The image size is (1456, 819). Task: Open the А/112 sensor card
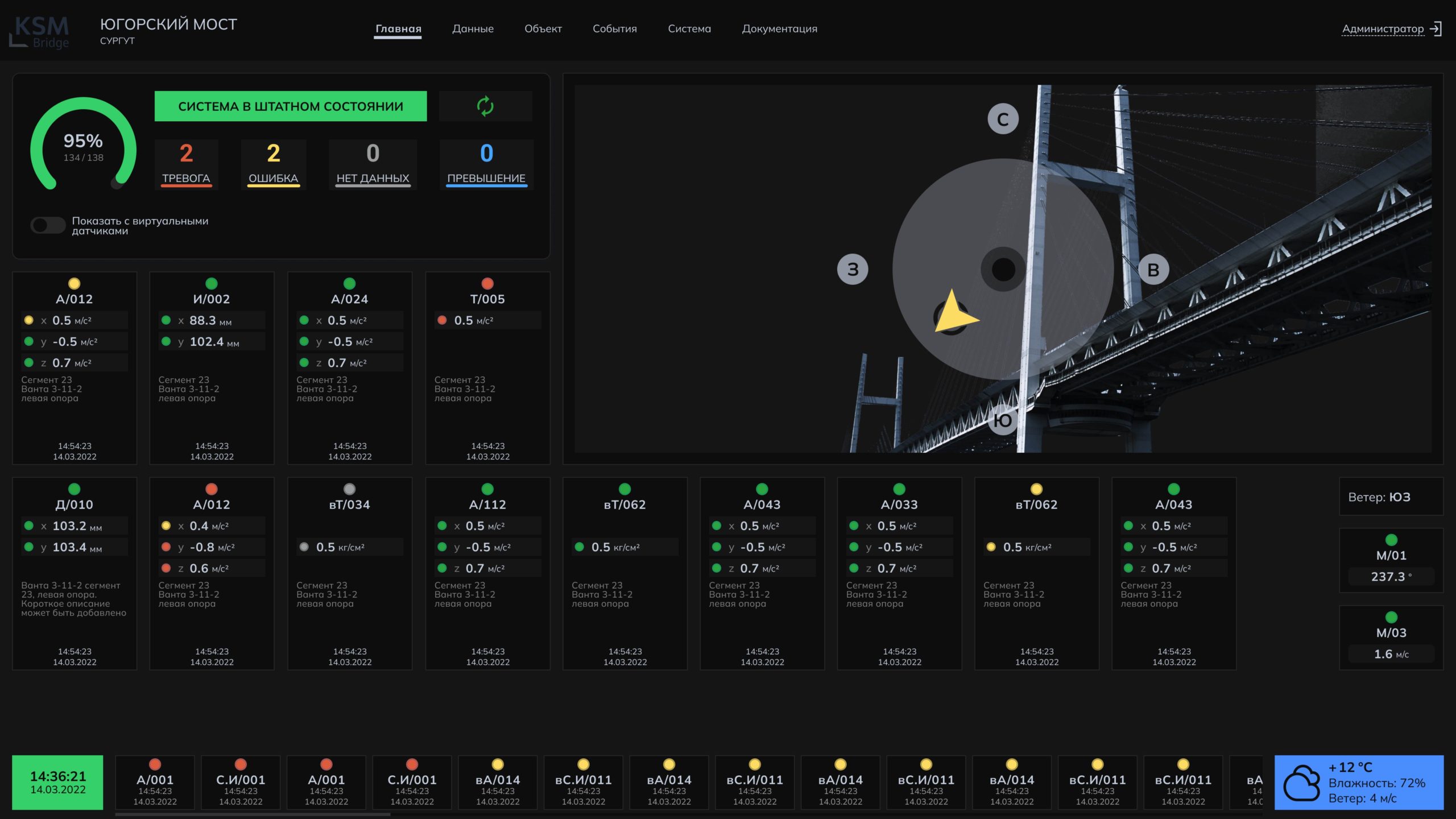(487, 573)
